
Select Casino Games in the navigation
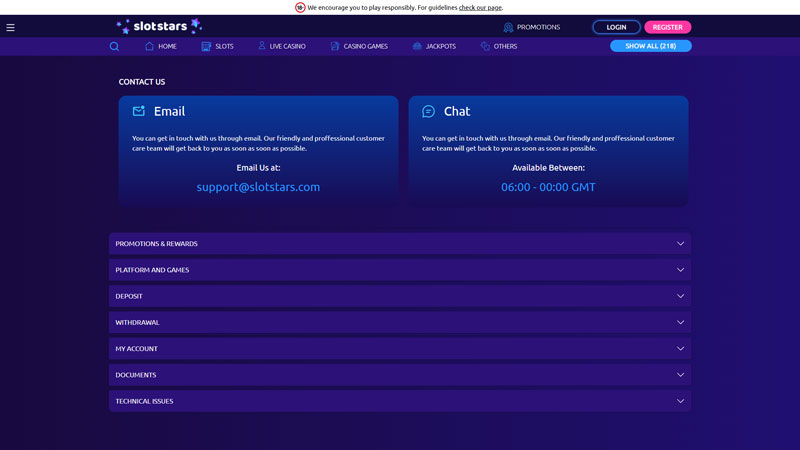coord(365,46)
